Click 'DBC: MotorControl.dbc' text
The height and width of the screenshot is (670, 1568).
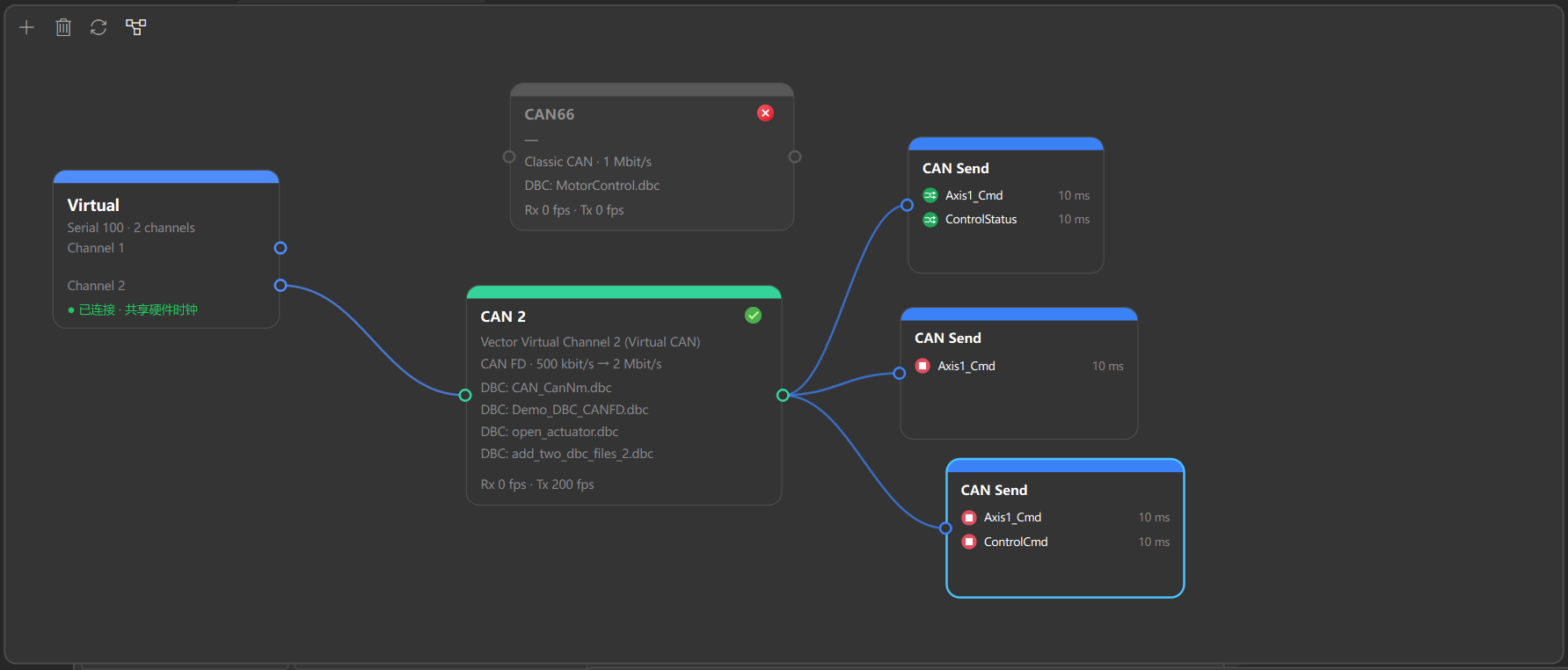(x=592, y=186)
